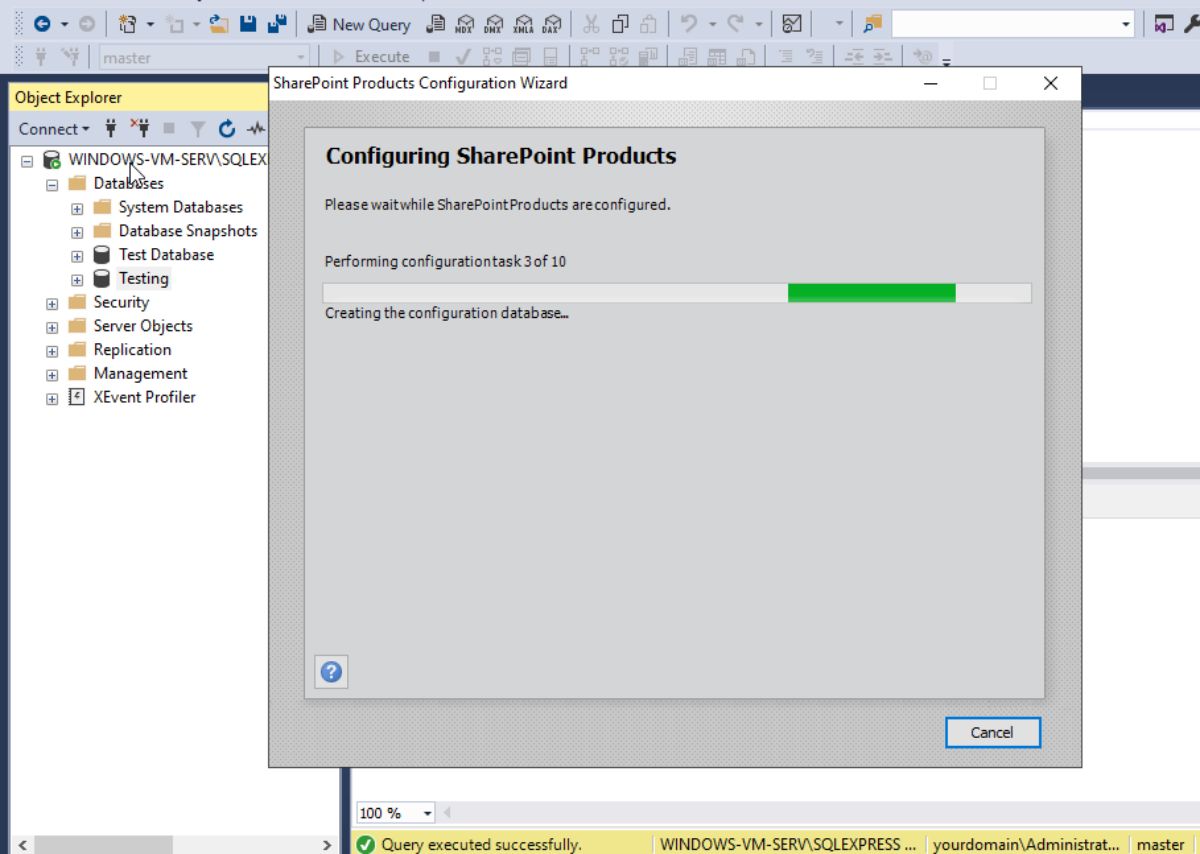Click the Copy icon in toolbar

[620, 24]
